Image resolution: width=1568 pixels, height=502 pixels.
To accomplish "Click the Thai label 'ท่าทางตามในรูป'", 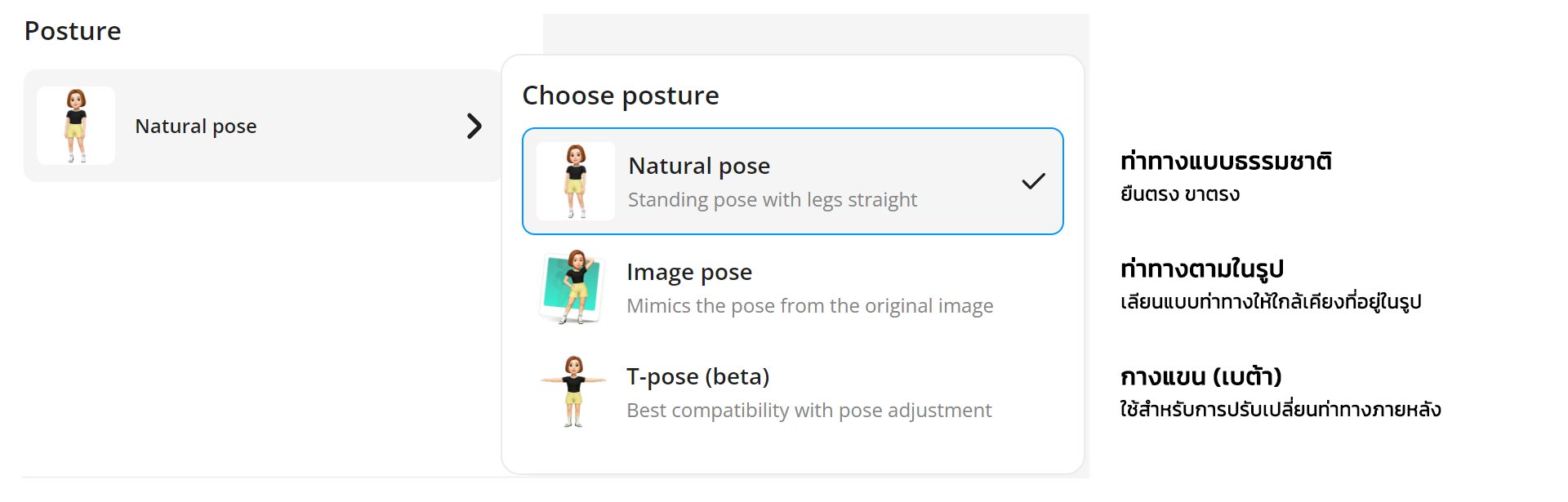I will pyautogui.click(x=1202, y=269).
